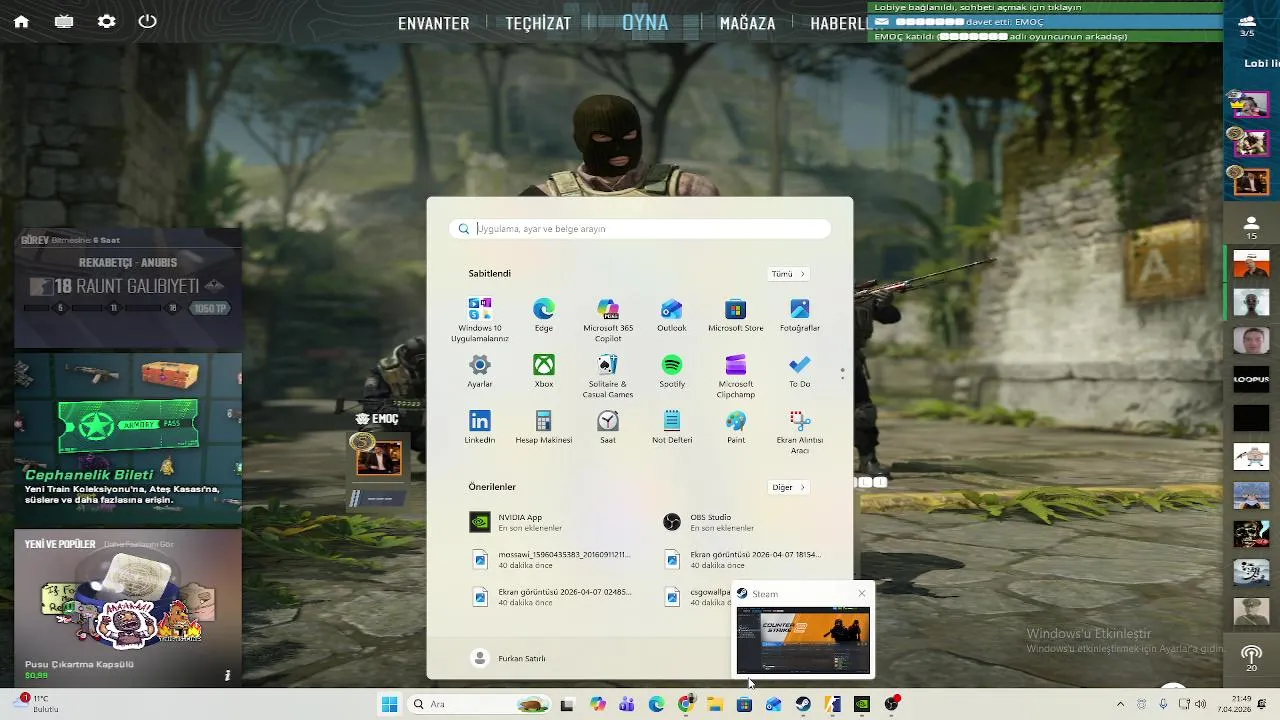Open Microsoft Store pinned app

click(x=736, y=315)
